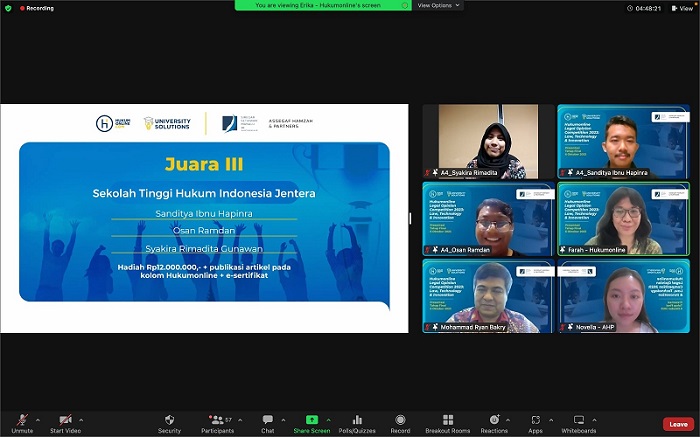Expand the arrow beside Chat
The width and height of the screenshot is (700, 437).
coord(283,420)
